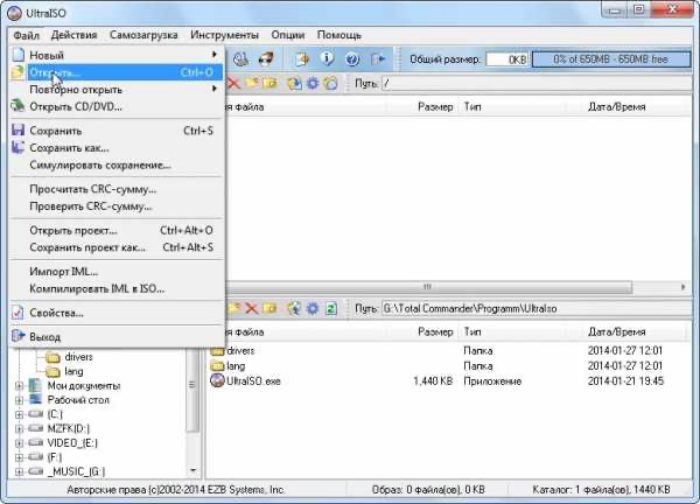Click the new folder icon in image pane toolbar
This screenshot has height=504, width=700.
click(251, 83)
